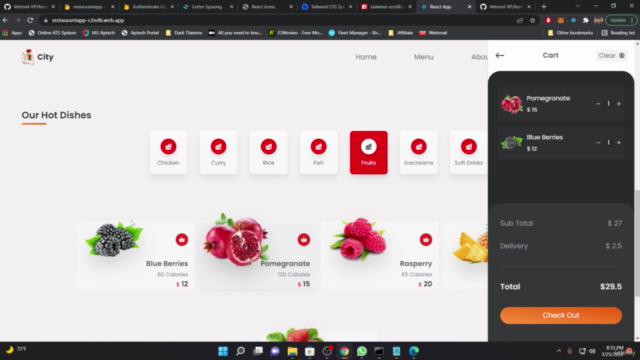The height and width of the screenshot is (360, 640).
Task: Reload the current page
Action: pyautogui.click(x=30, y=20)
